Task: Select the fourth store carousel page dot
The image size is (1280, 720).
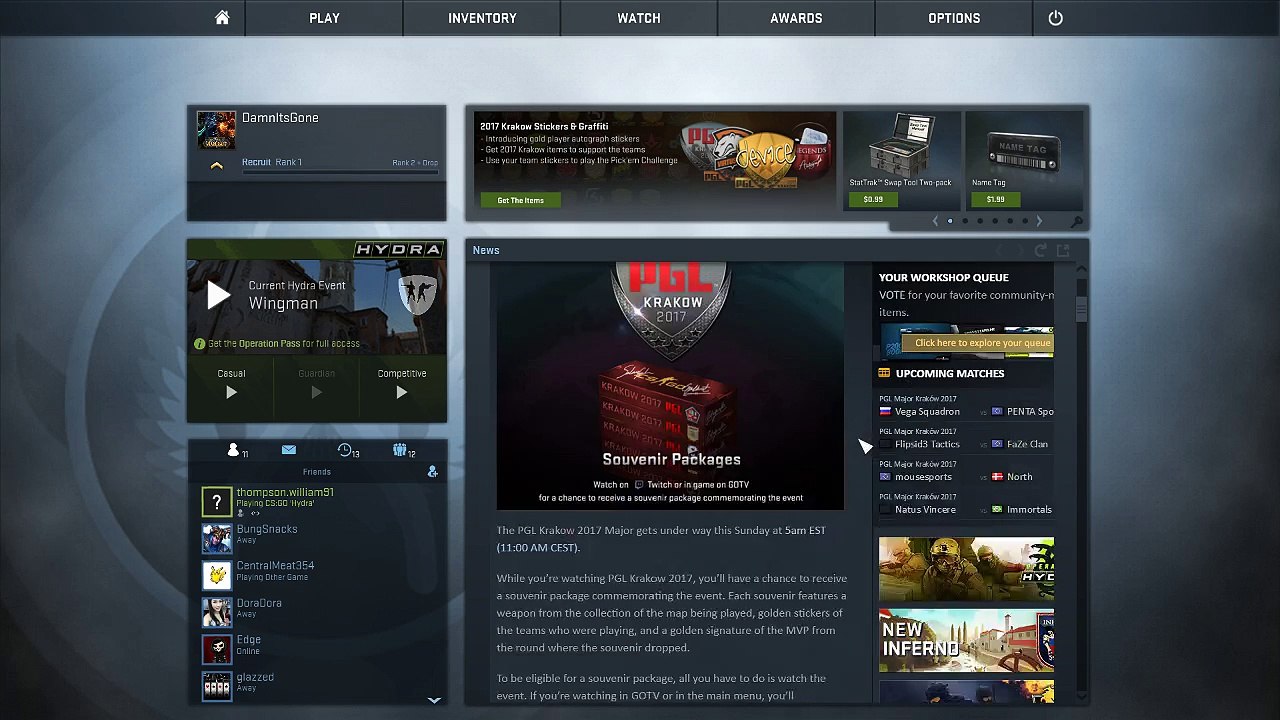Action: tap(995, 221)
